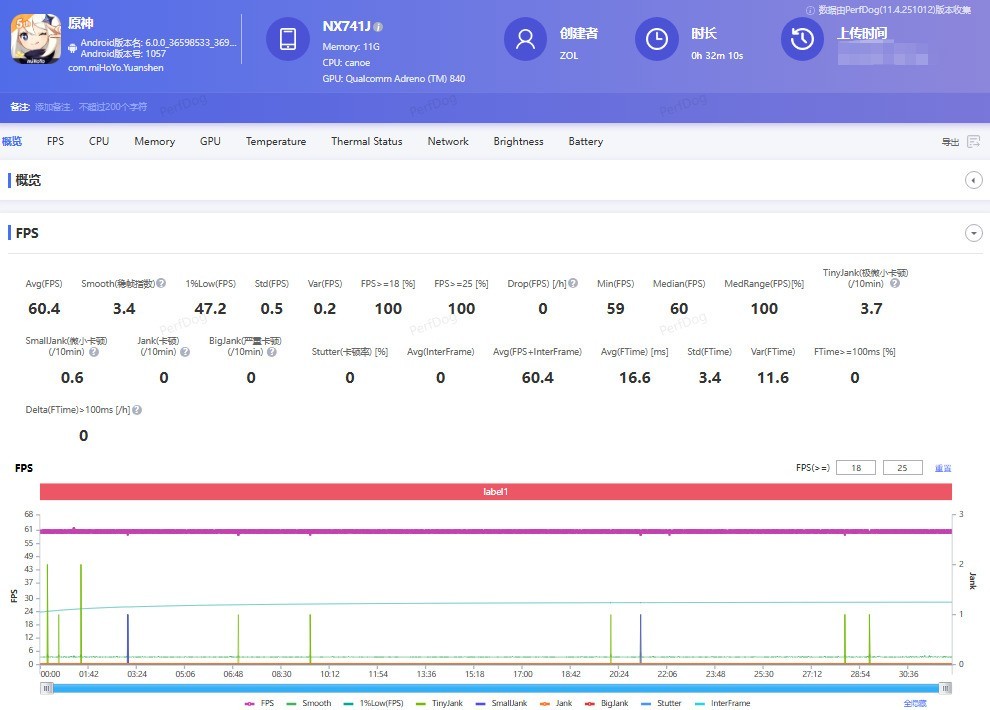
Task: Click the export icon beside 导出
Action: click(973, 142)
